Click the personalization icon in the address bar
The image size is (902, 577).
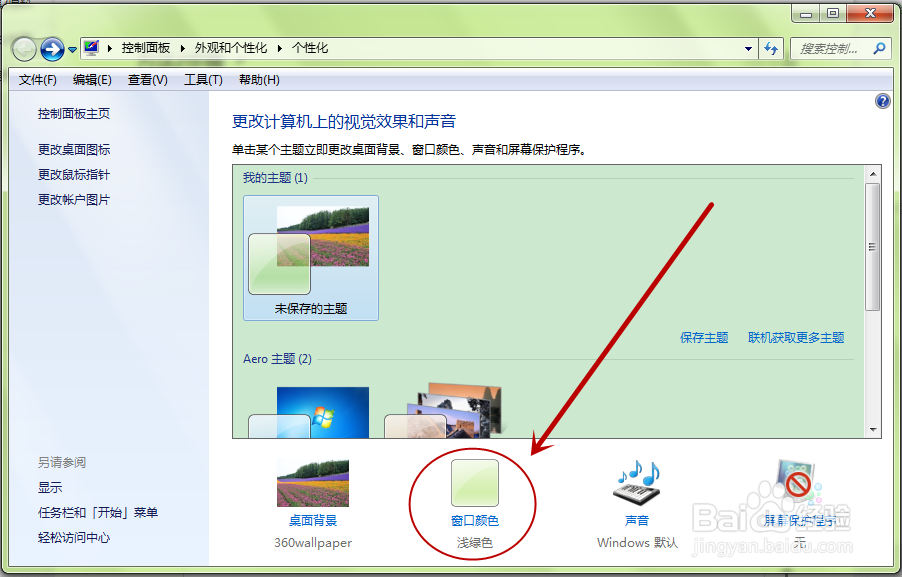click(x=91, y=47)
